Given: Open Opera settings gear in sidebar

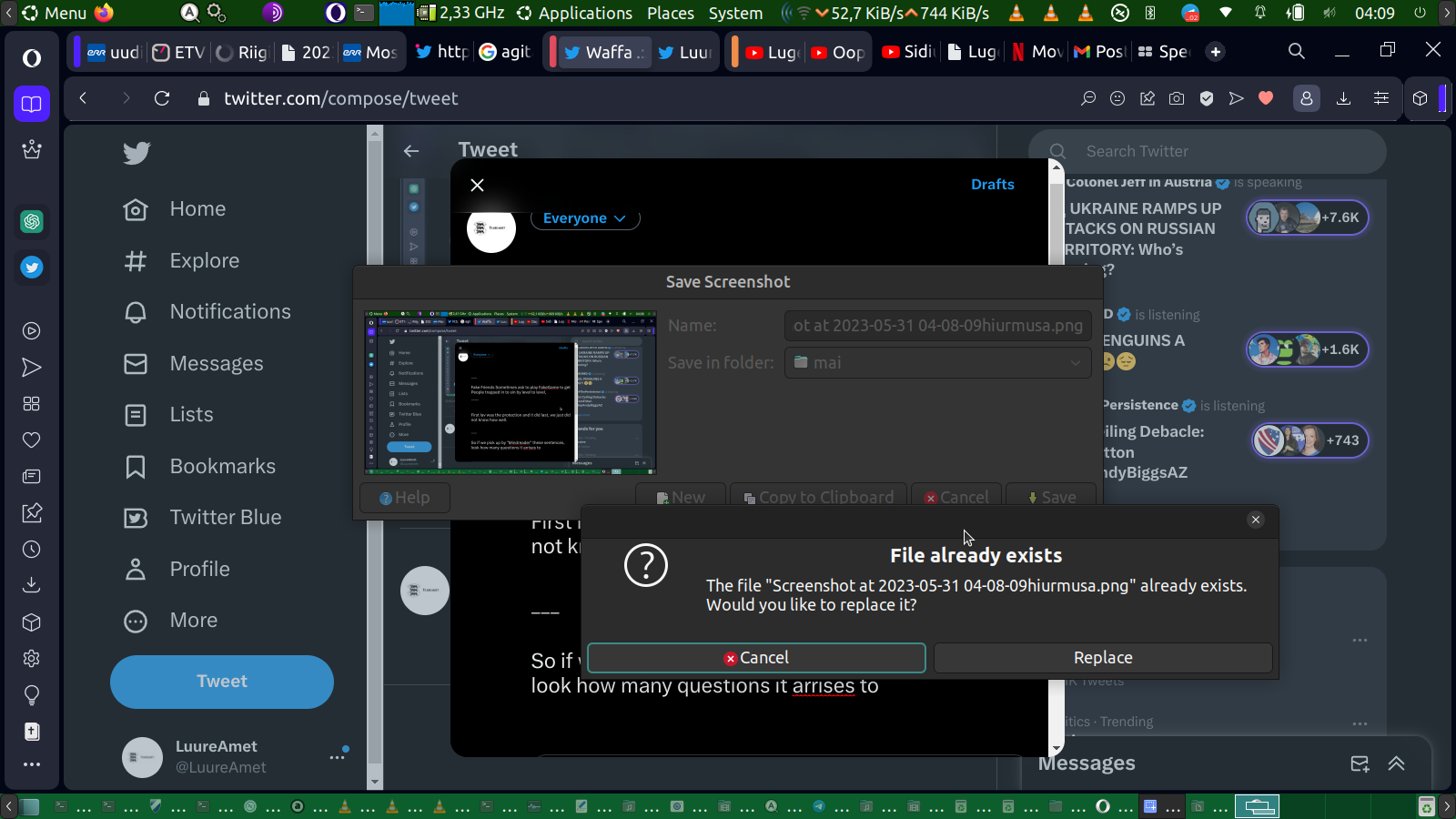Looking at the screenshot, I should pyautogui.click(x=32, y=658).
